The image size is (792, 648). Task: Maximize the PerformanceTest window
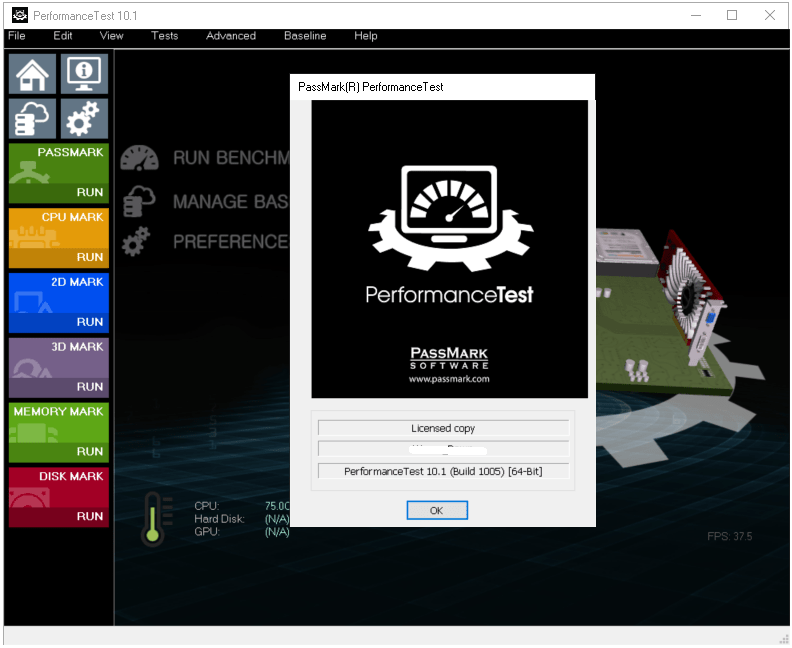(732, 16)
